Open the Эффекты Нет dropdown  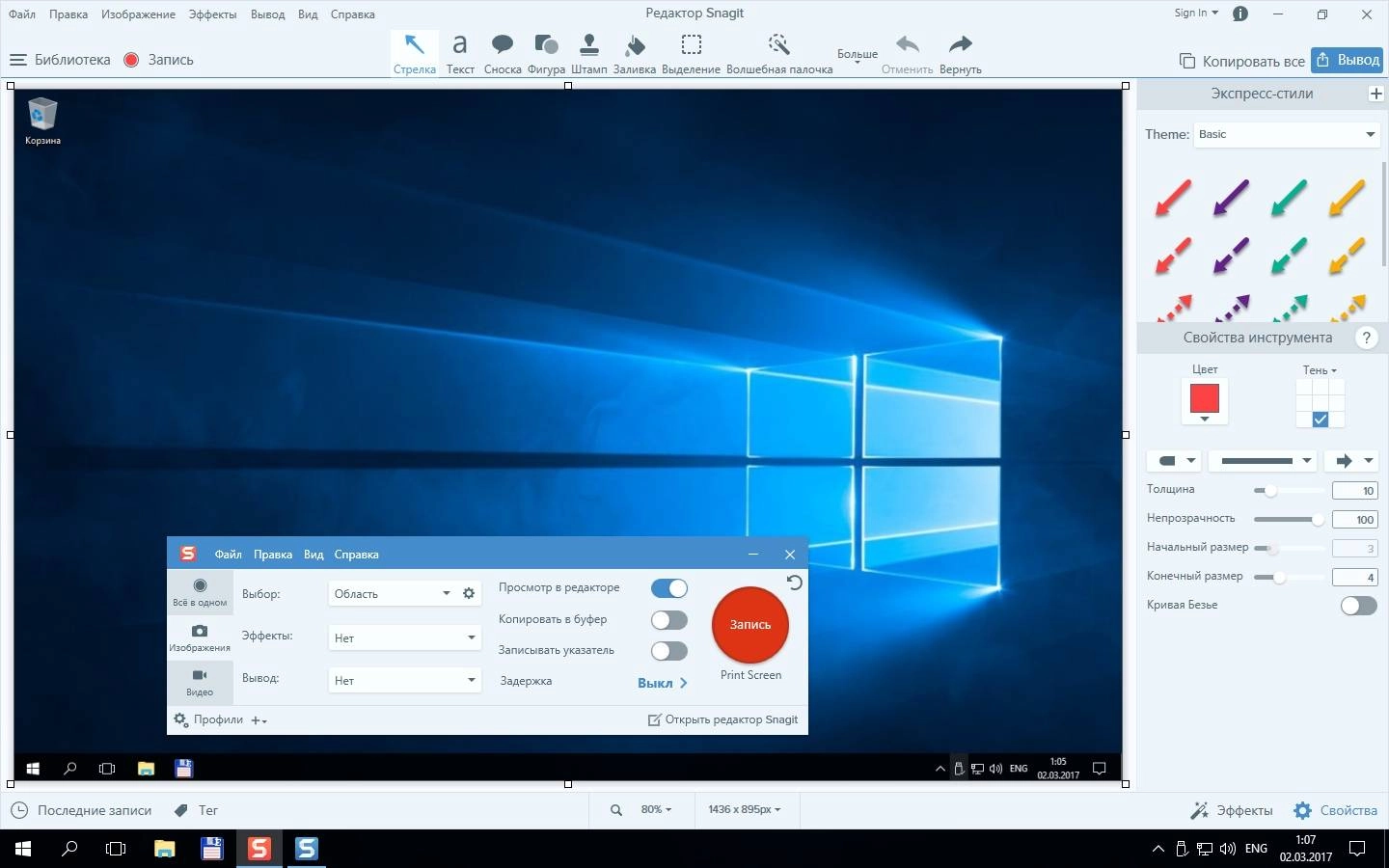tap(404, 638)
